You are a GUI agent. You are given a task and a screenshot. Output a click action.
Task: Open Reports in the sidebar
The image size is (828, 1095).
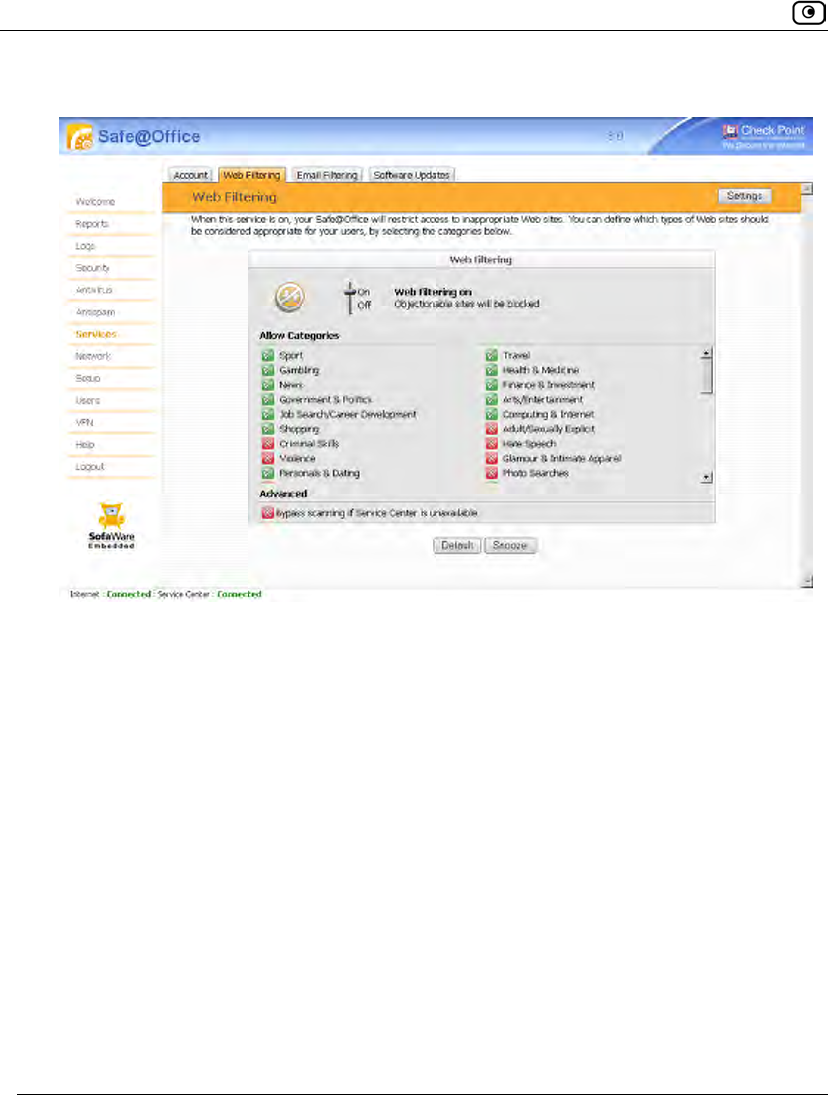(x=92, y=224)
